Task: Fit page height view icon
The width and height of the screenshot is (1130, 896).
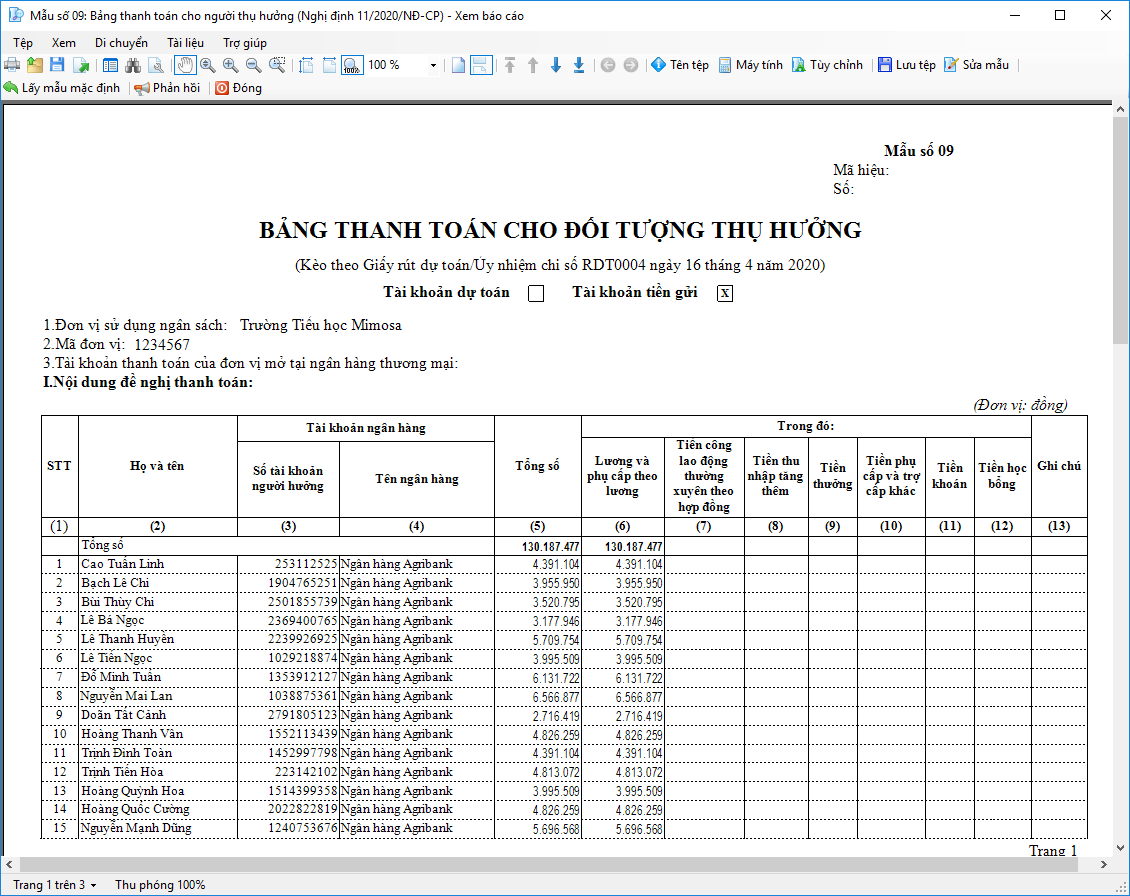Action: [306, 65]
